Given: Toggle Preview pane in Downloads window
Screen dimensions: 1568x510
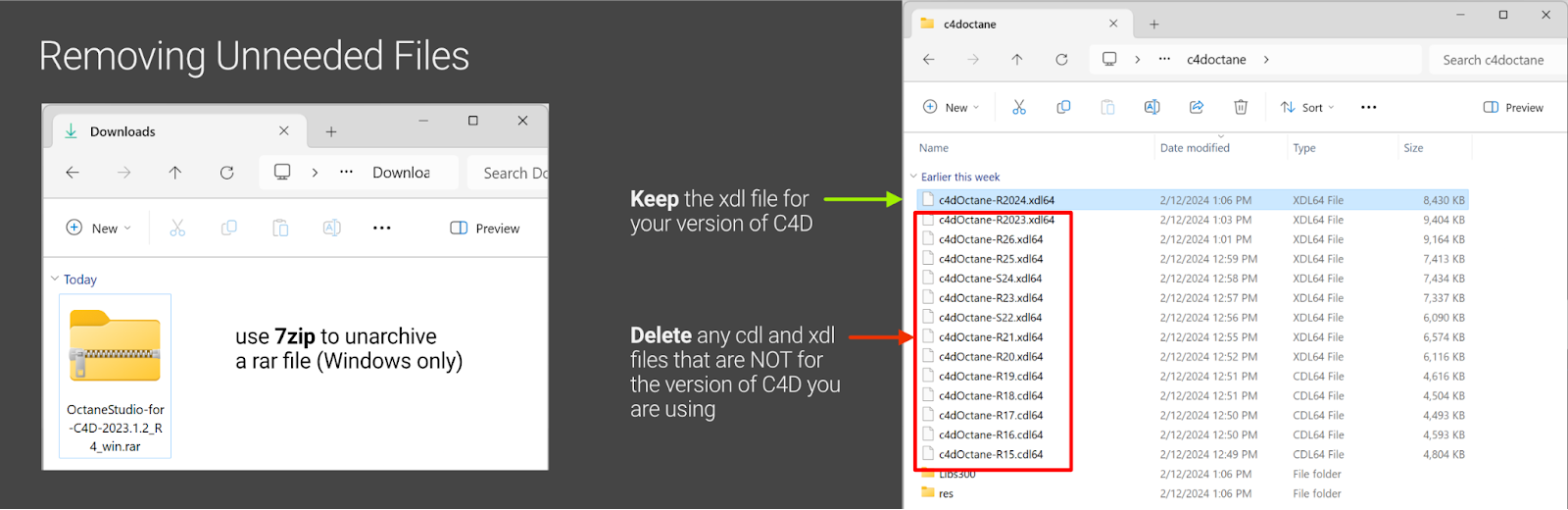Looking at the screenshot, I should tap(485, 229).
